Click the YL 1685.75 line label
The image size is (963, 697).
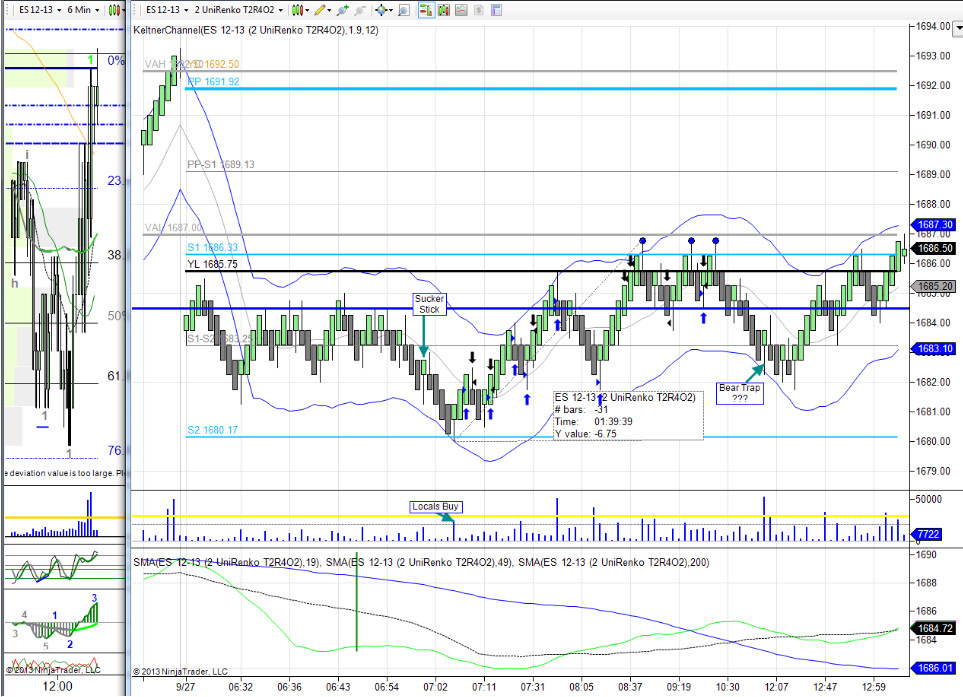click(212, 264)
